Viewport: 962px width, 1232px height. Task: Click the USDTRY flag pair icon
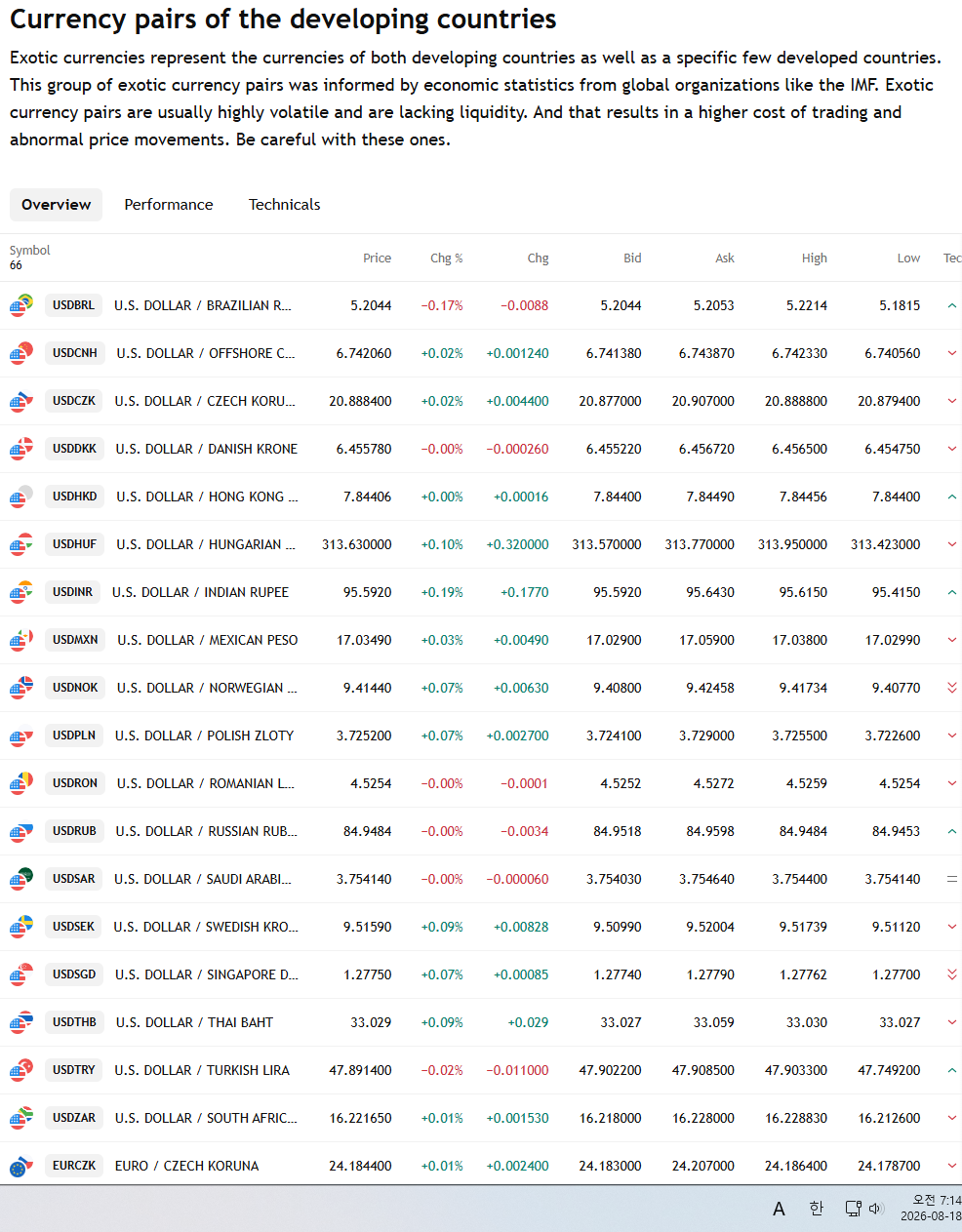click(21, 1070)
